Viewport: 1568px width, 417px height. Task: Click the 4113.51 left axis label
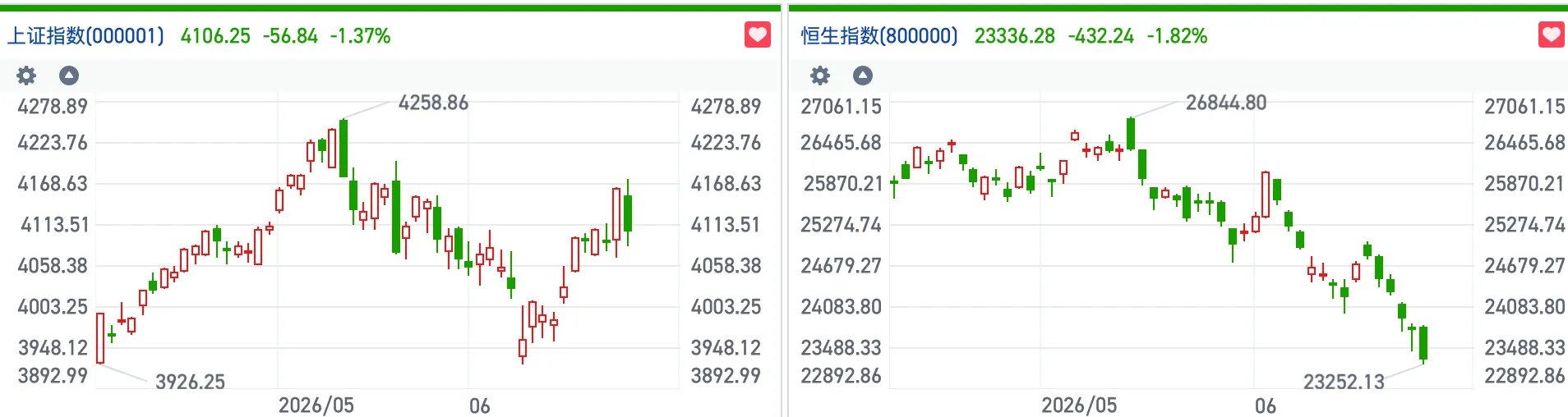click(x=54, y=225)
